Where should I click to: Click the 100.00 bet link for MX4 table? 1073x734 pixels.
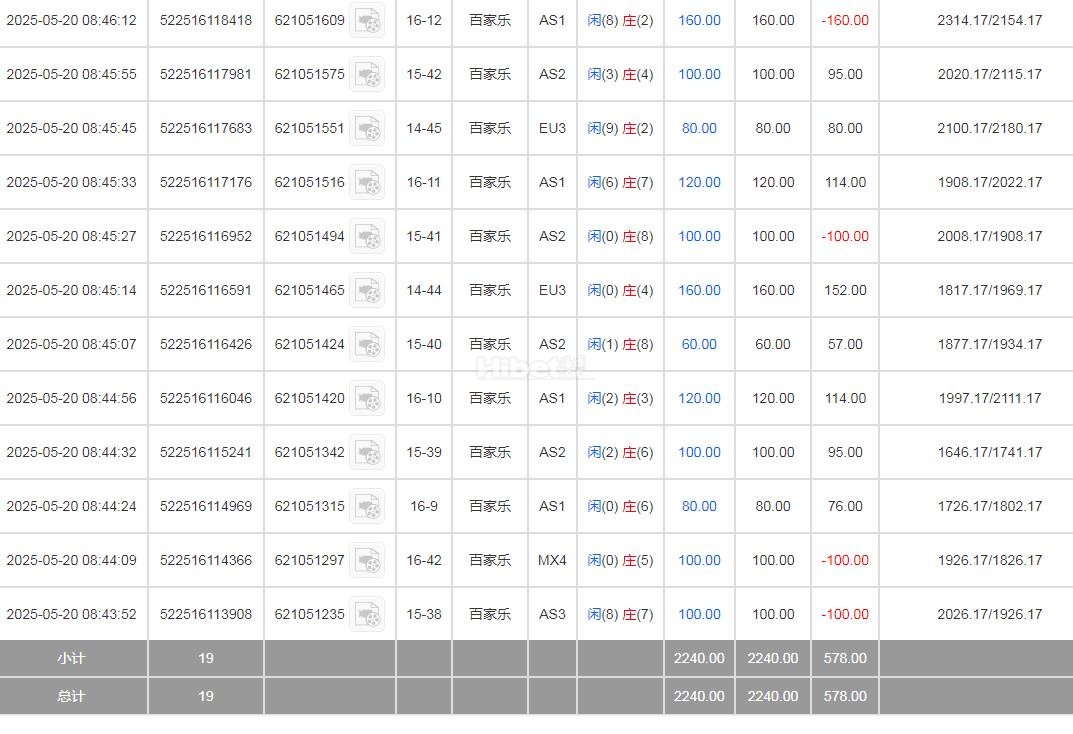(699, 560)
